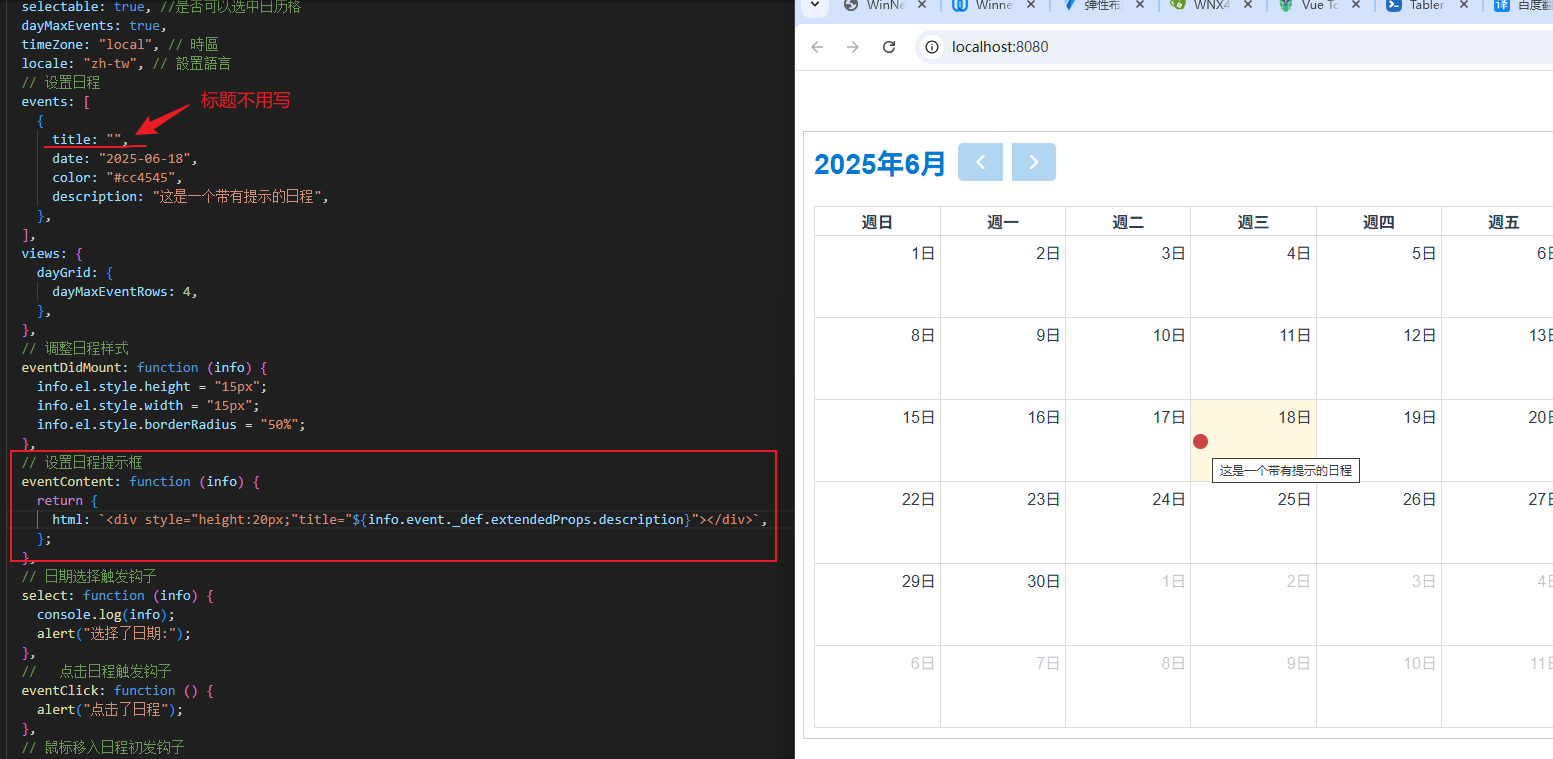Switch to the 百度翻译 browser tab
The image size is (1553, 759).
(1522, 6)
